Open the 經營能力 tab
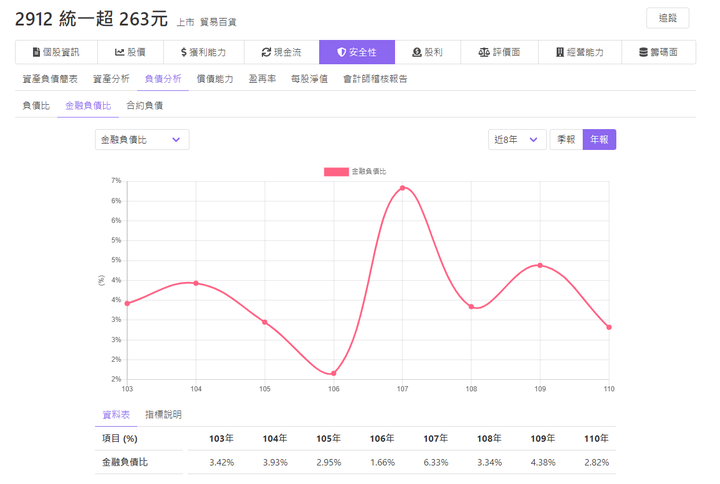The height and width of the screenshot is (484, 720). coord(580,52)
